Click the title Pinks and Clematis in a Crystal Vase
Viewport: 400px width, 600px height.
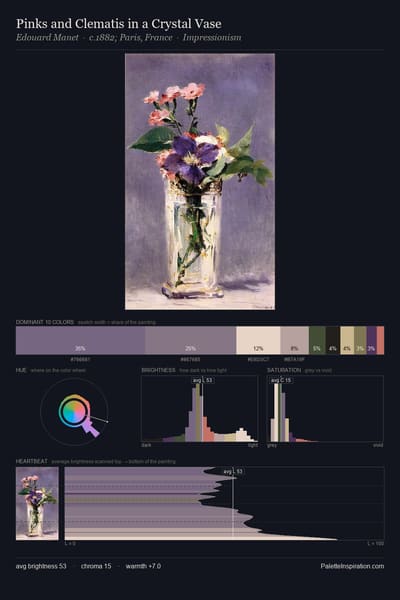(x=119, y=24)
